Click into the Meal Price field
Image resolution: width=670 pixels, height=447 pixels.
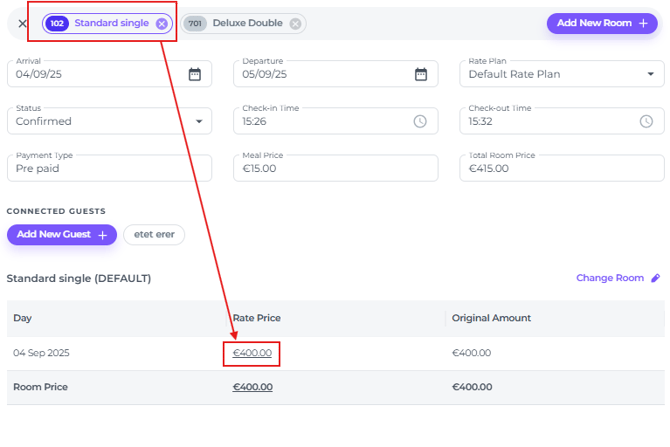click(x=335, y=169)
